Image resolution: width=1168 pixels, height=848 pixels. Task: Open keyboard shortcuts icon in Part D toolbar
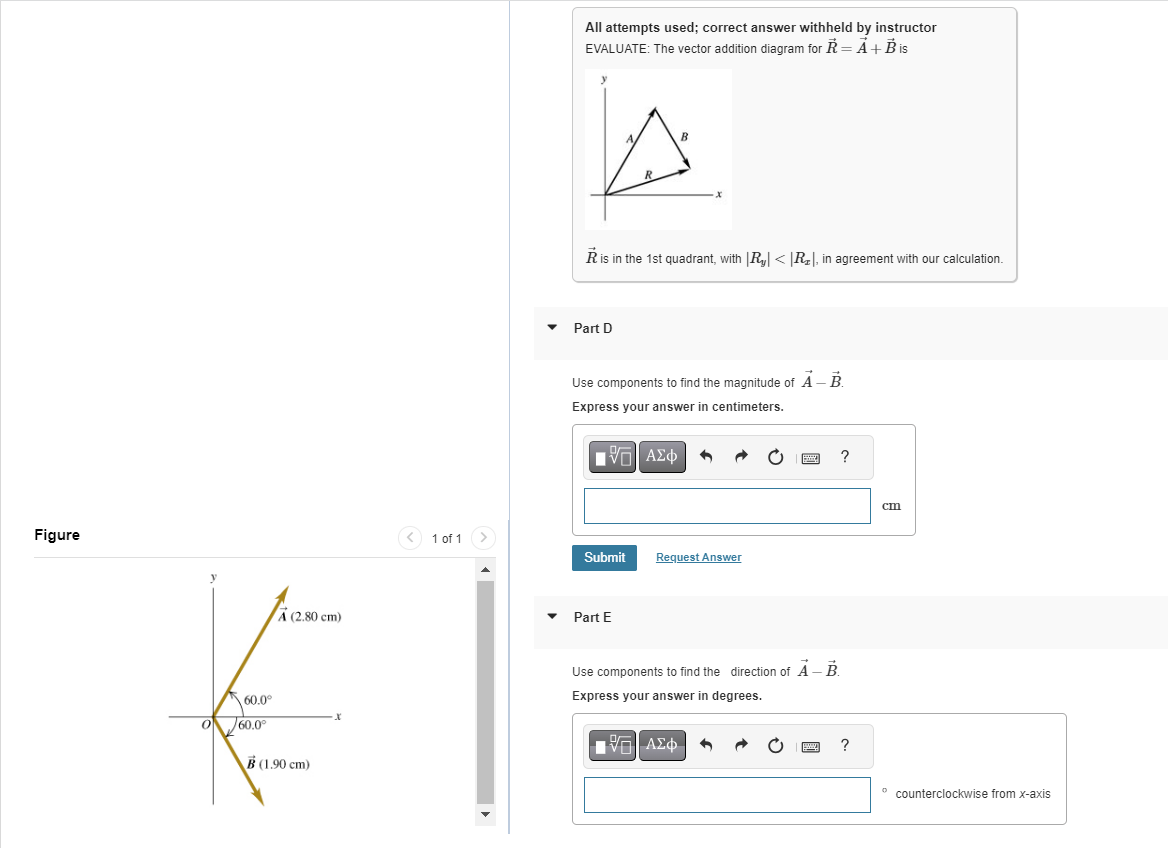(x=810, y=457)
